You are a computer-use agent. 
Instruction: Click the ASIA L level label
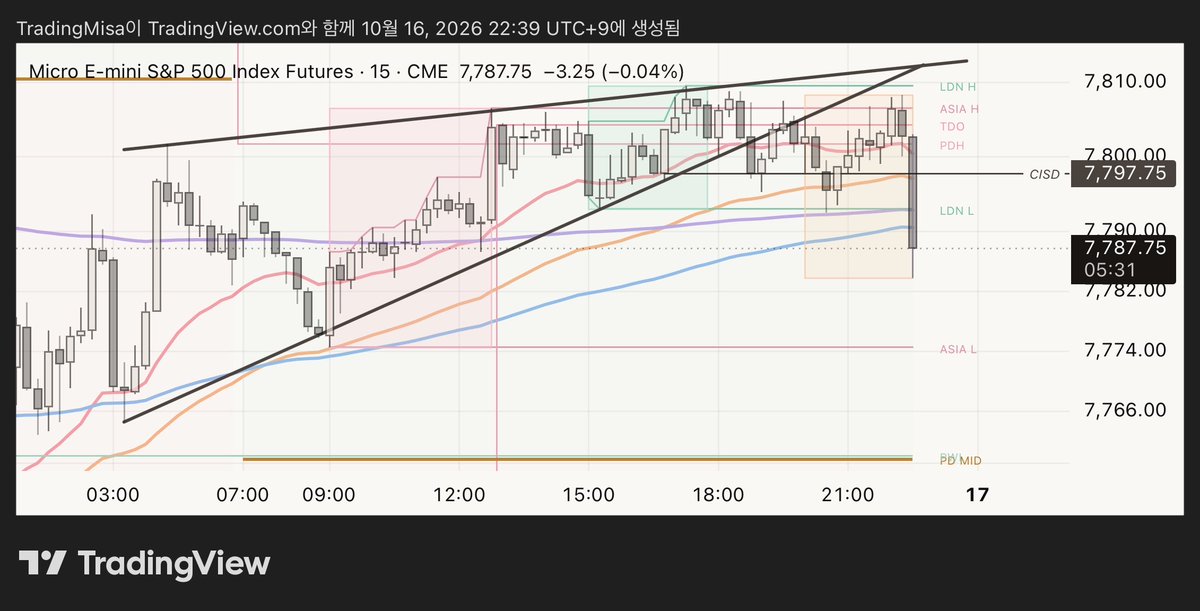coord(957,349)
